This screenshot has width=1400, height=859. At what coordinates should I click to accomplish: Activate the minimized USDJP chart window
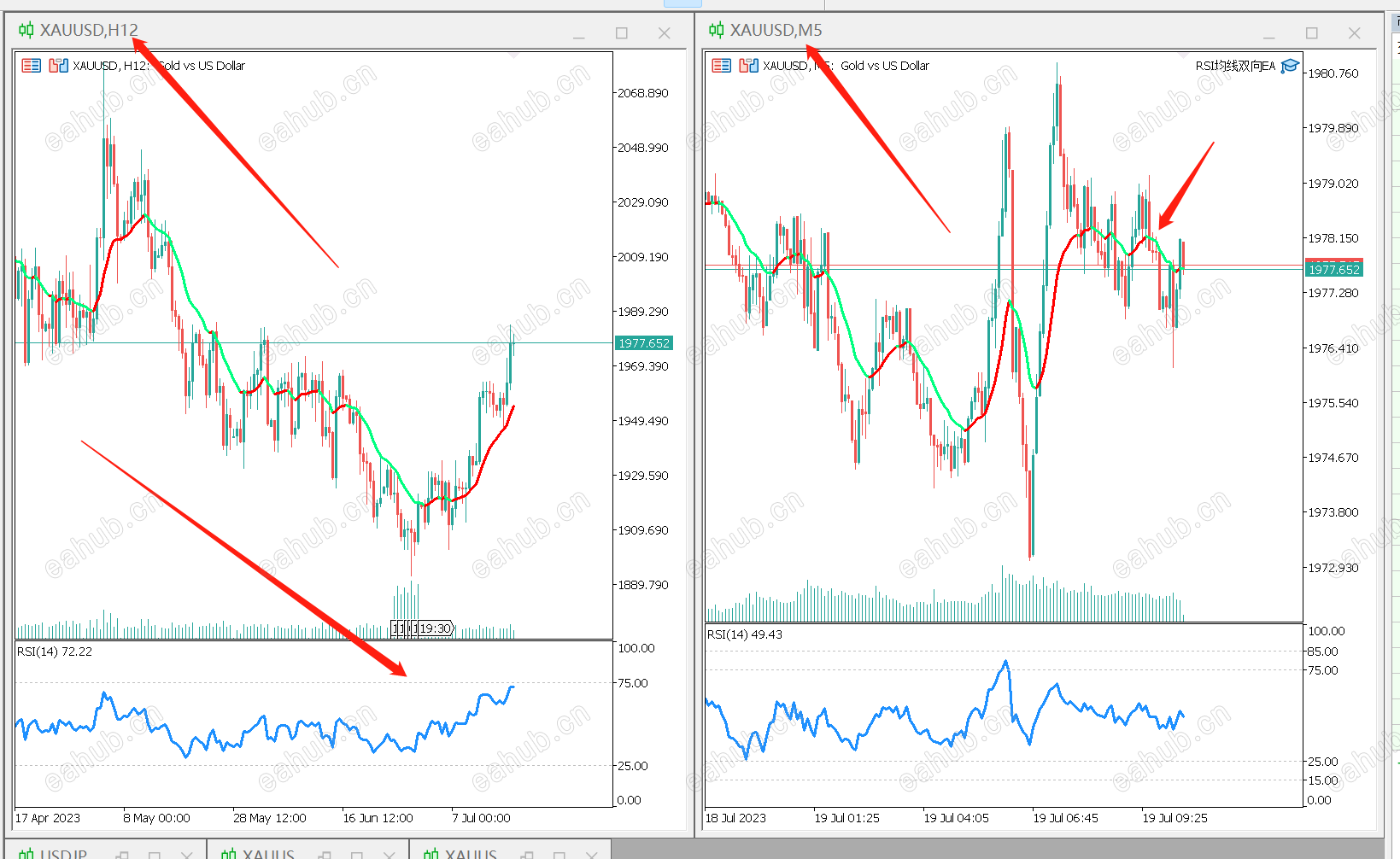tap(63, 854)
